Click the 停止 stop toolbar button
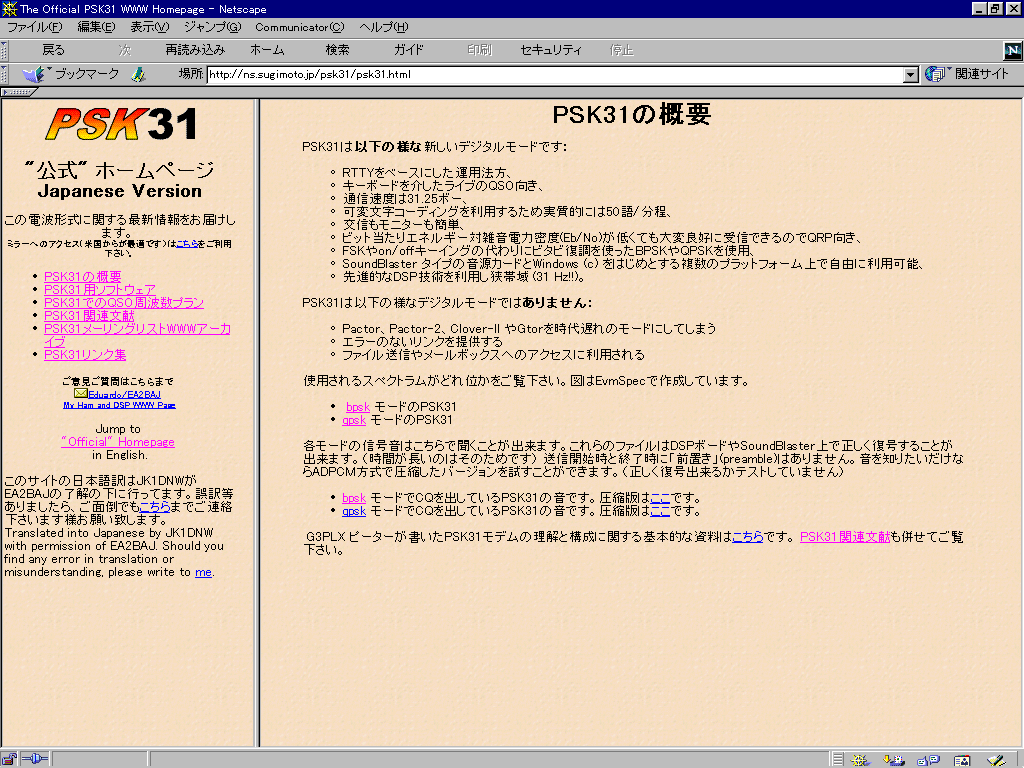 tap(622, 50)
